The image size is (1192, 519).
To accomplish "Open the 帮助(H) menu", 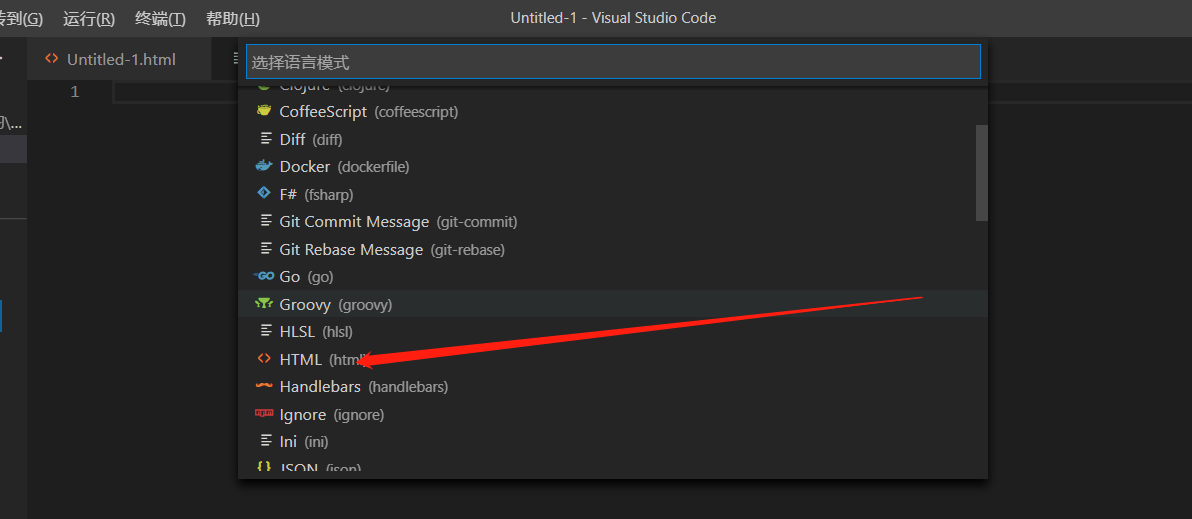I will pos(232,18).
